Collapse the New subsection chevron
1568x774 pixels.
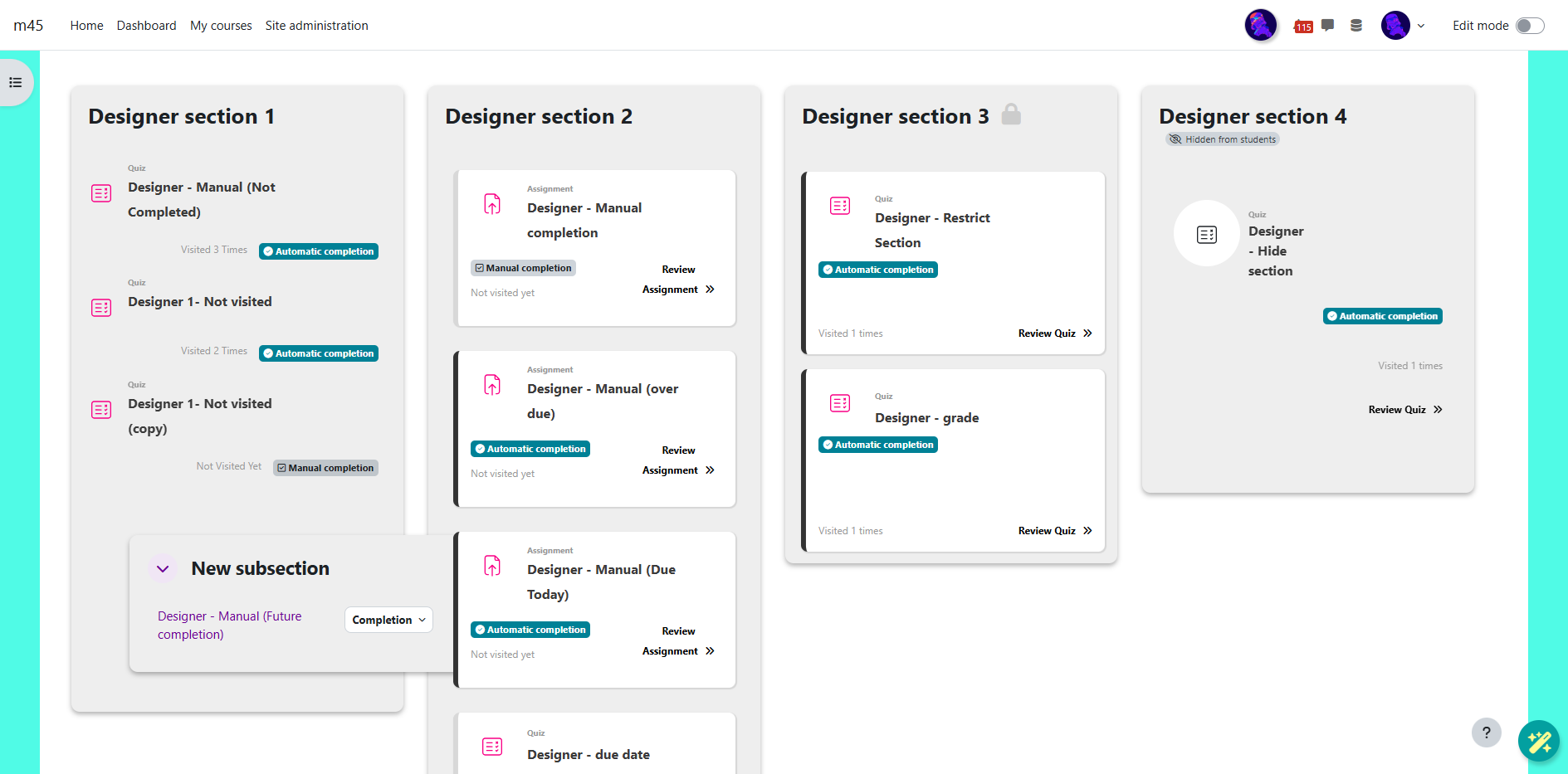pos(163,569)
